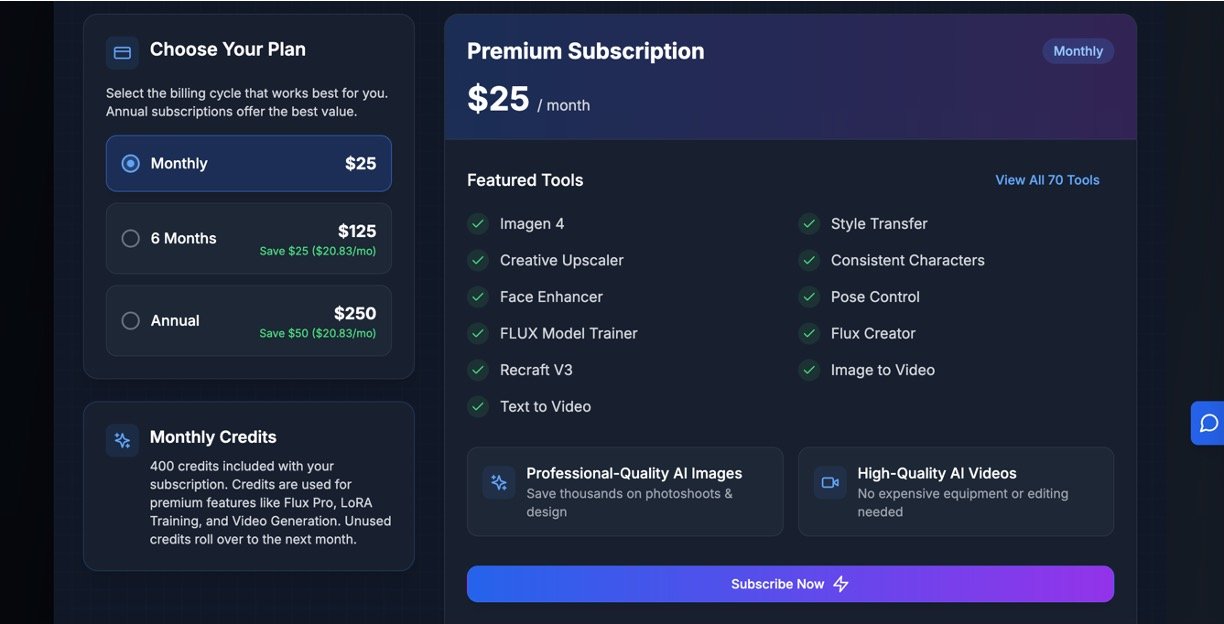Viewport: 1224px width, 624px height.
Task: Click the Subscribe Now button
Action: point(790,584)
